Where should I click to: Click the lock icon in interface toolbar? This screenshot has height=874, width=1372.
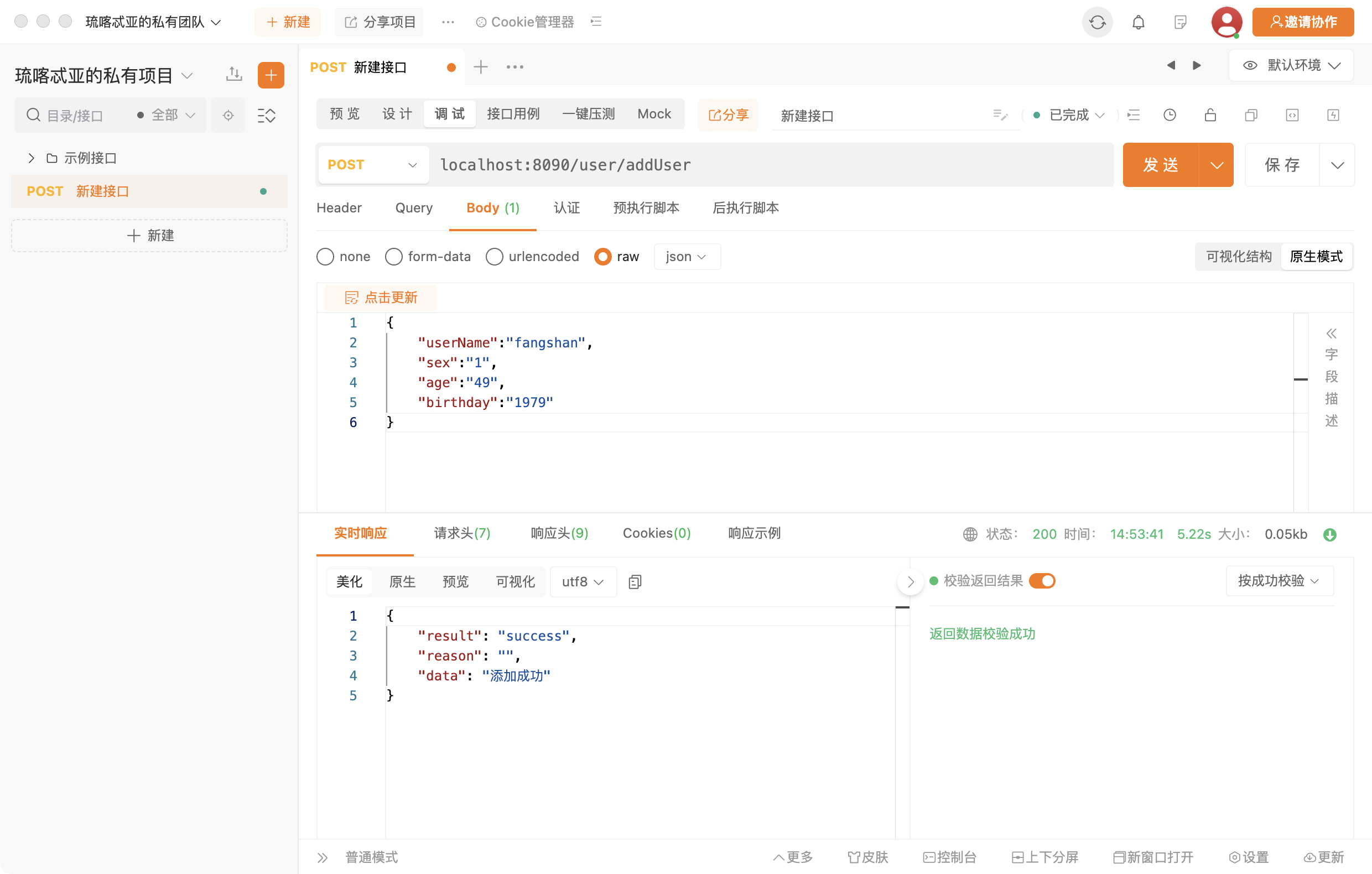pyautogui.click(x=1210, y=115)
